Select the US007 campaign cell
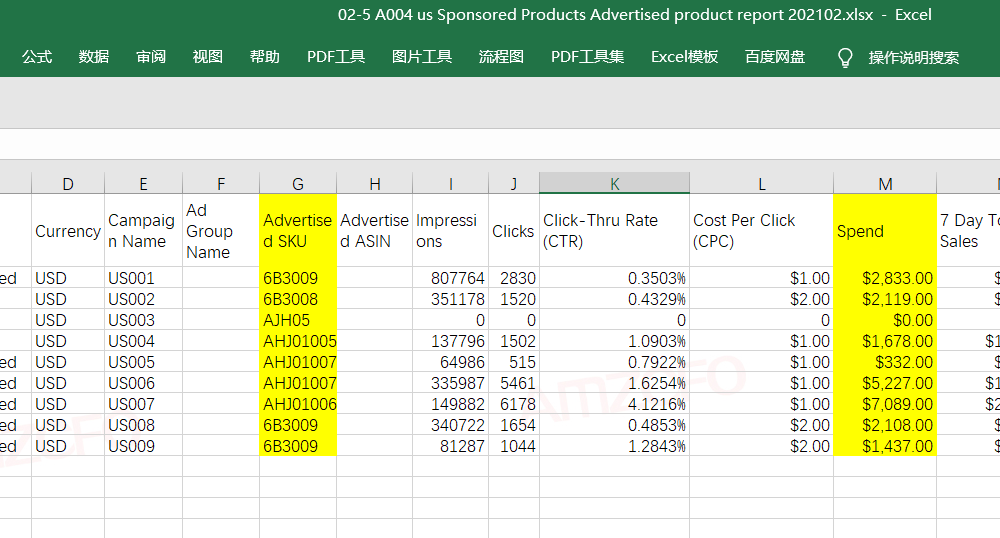The image size is (1000, 538). click(x=143, y=404)
